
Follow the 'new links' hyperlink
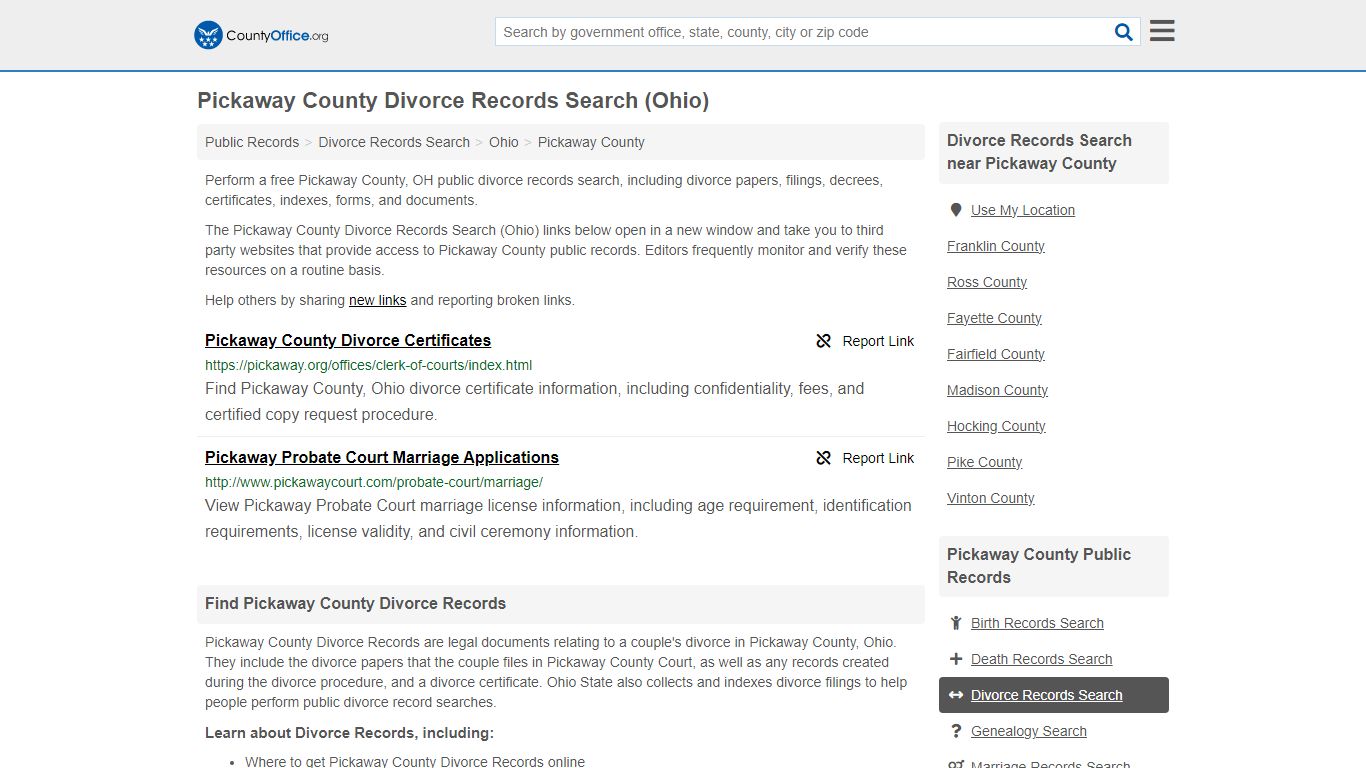coord(377,300)
